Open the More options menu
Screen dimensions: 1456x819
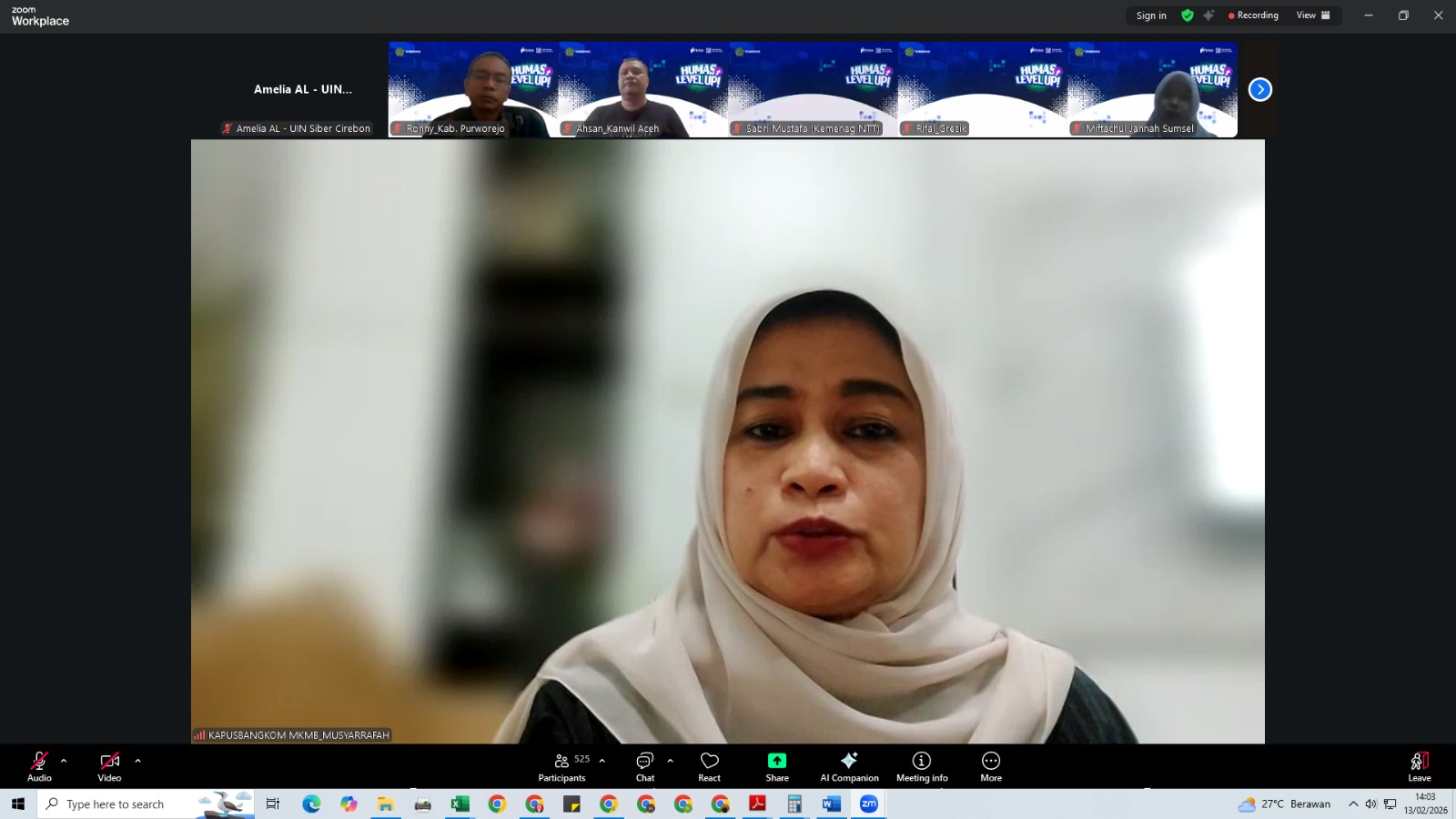point(991,766)
